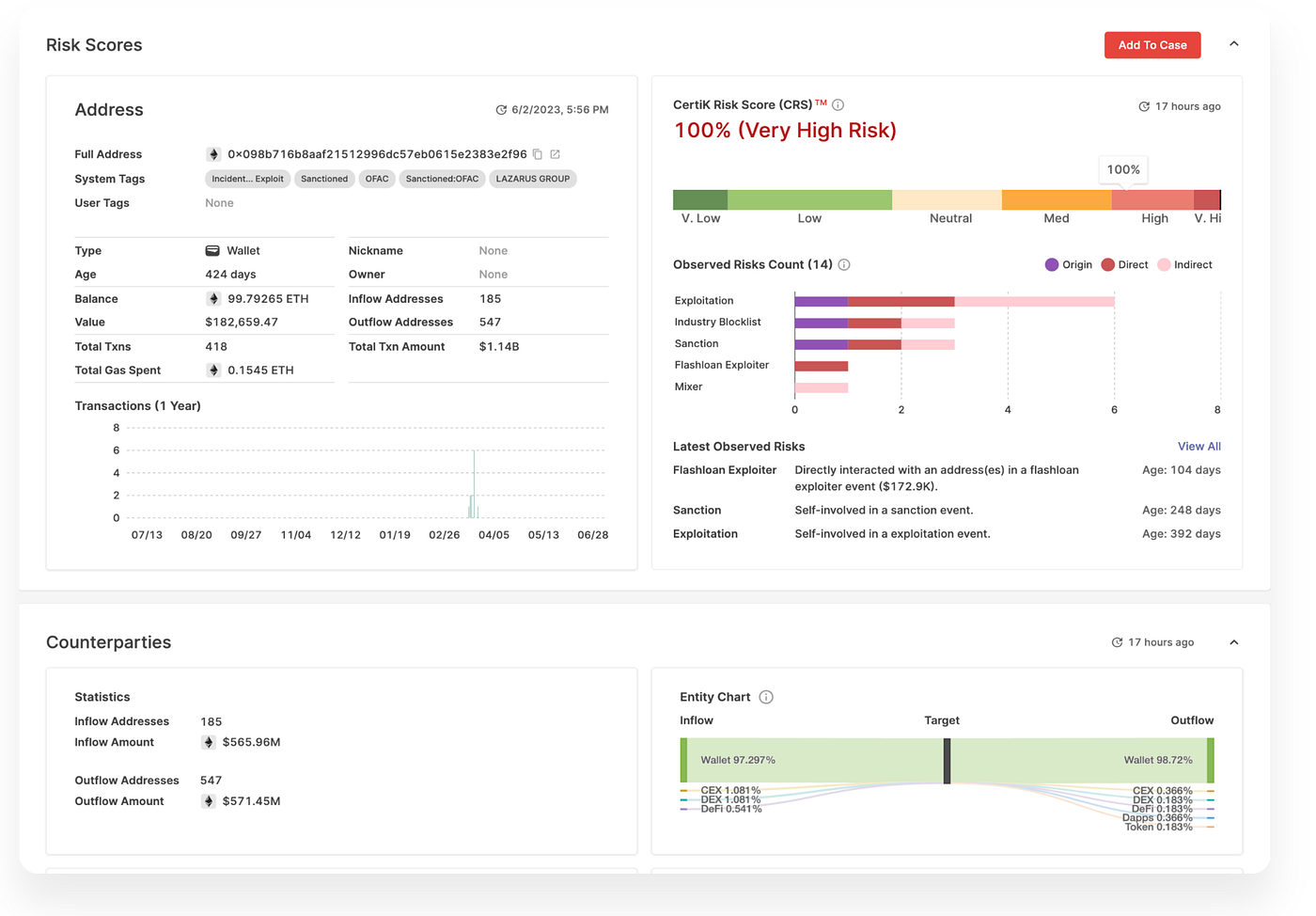
Task: Click the DeFi 0.541% inflow label
Action: coord(731,809)
